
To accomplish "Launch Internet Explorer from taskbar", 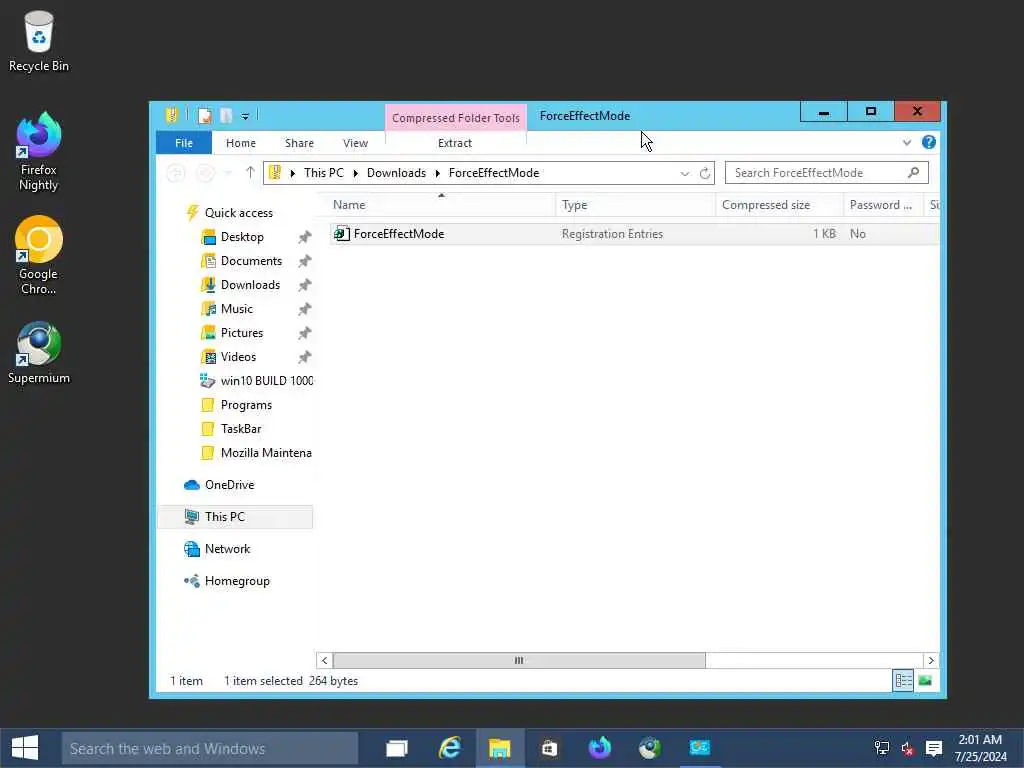I will (449, 748).
